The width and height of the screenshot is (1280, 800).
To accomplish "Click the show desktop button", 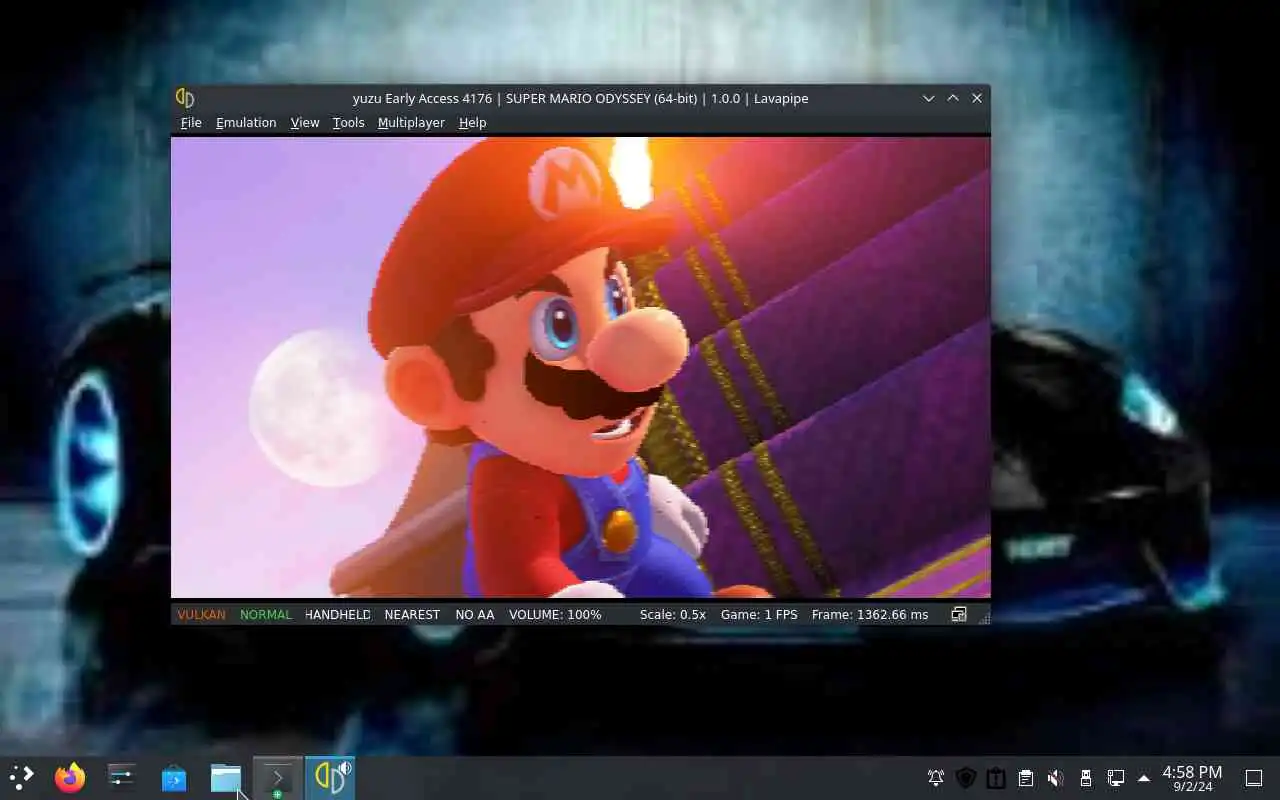I will [1253, 778].
